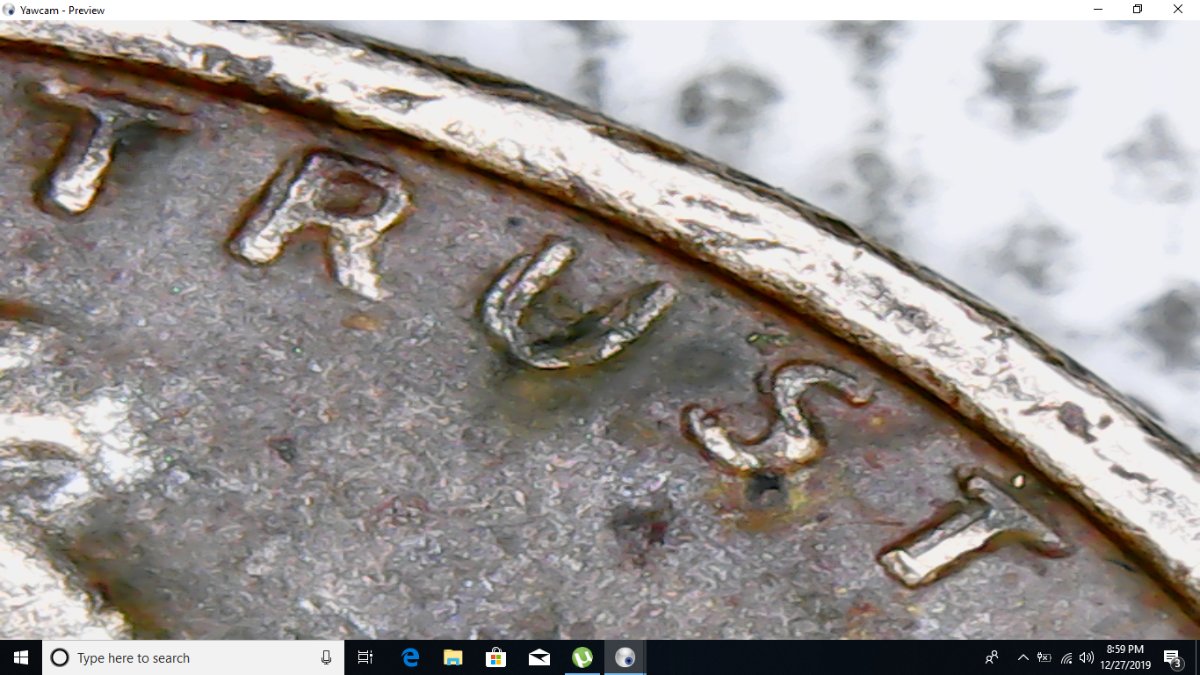Open Task View from taskbar
The width and height of the screenshot is (1200, 675).
tap(365, 657)
